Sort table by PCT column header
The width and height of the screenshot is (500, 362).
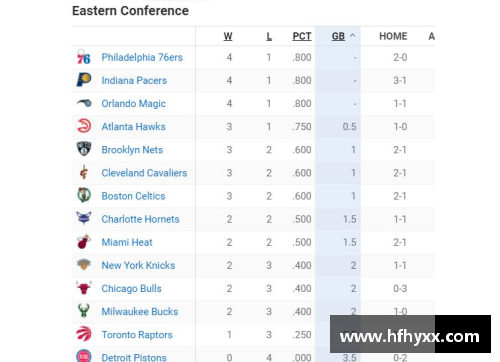[302, 36]
